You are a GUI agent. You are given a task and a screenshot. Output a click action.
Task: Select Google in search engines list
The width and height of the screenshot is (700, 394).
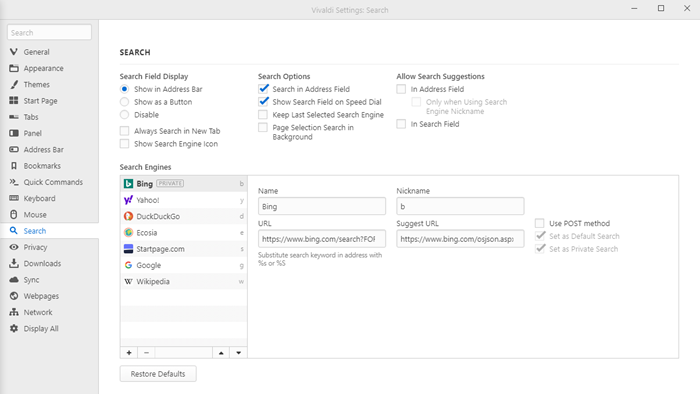(183, 265)
